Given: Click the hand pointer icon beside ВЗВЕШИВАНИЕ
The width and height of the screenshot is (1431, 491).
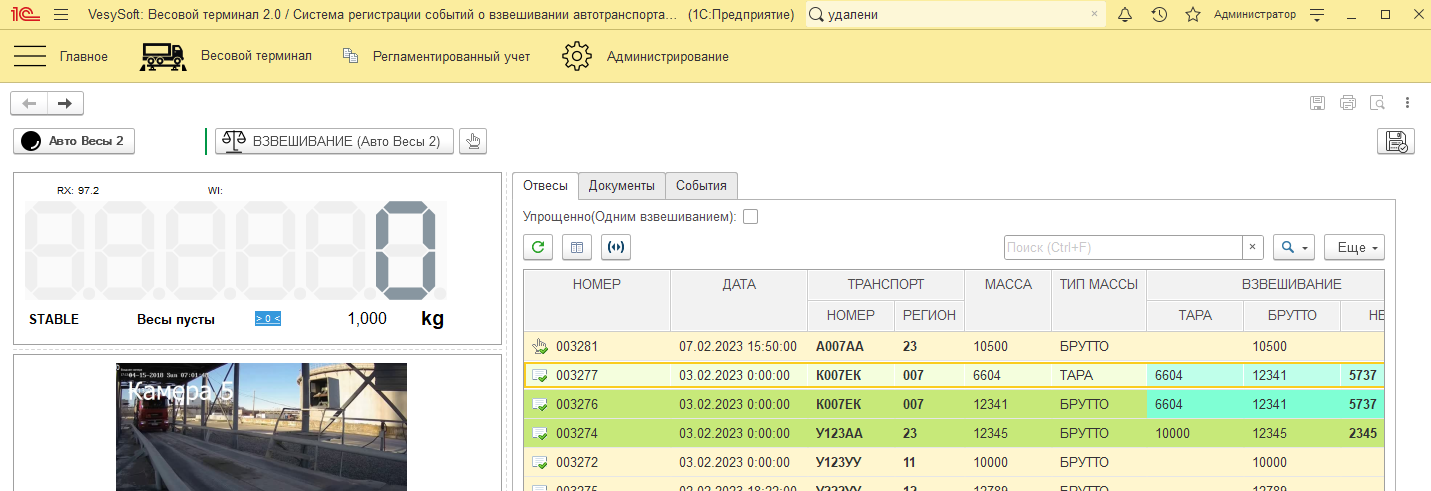Looking at the screenshot, I should point(473,141).
